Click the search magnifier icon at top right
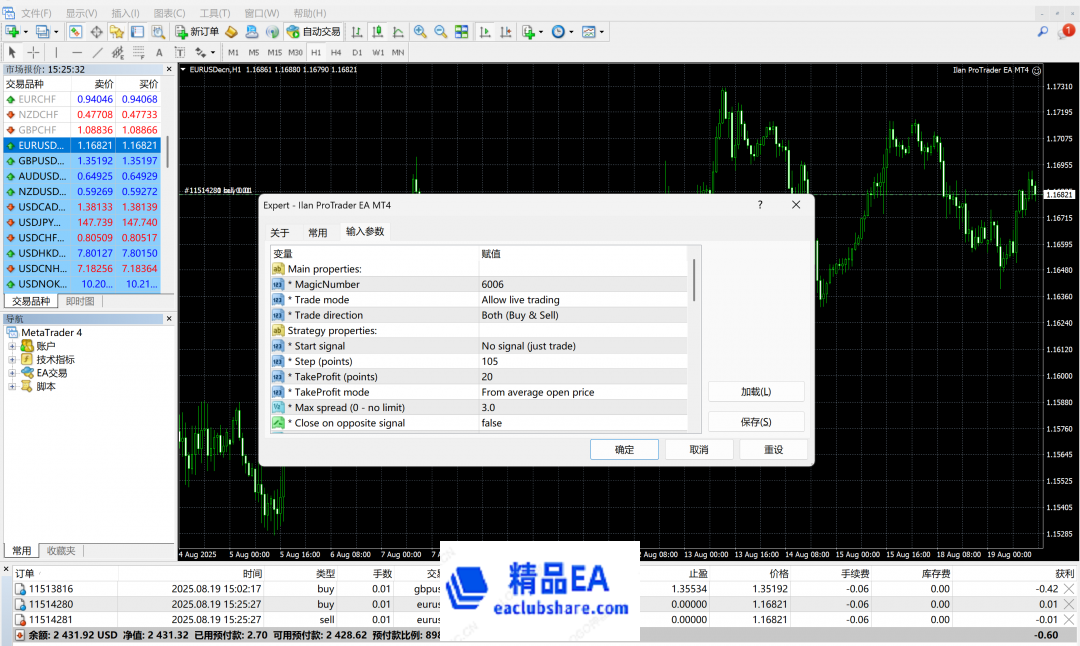Image resolution: width=1080 pixels, height=646 pixels. [x=1043, y=32]
